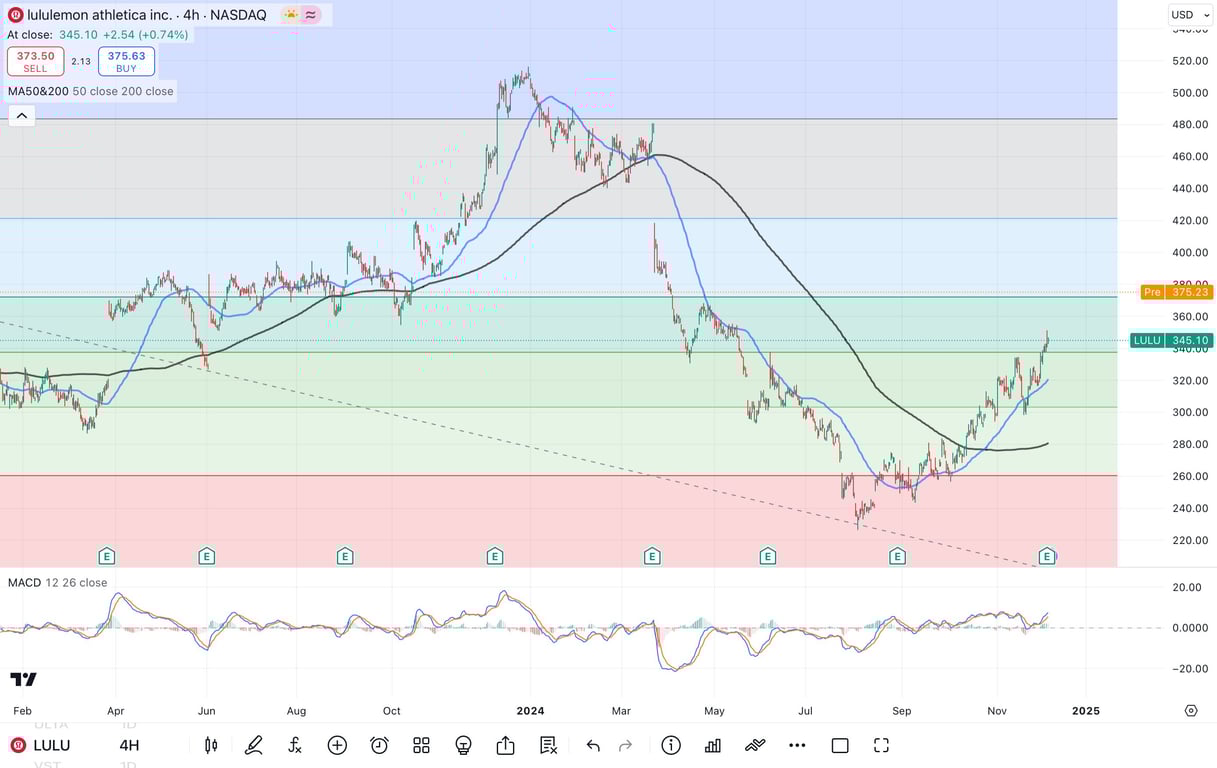Open the fx indicators menu

click(x=295, y=745)
